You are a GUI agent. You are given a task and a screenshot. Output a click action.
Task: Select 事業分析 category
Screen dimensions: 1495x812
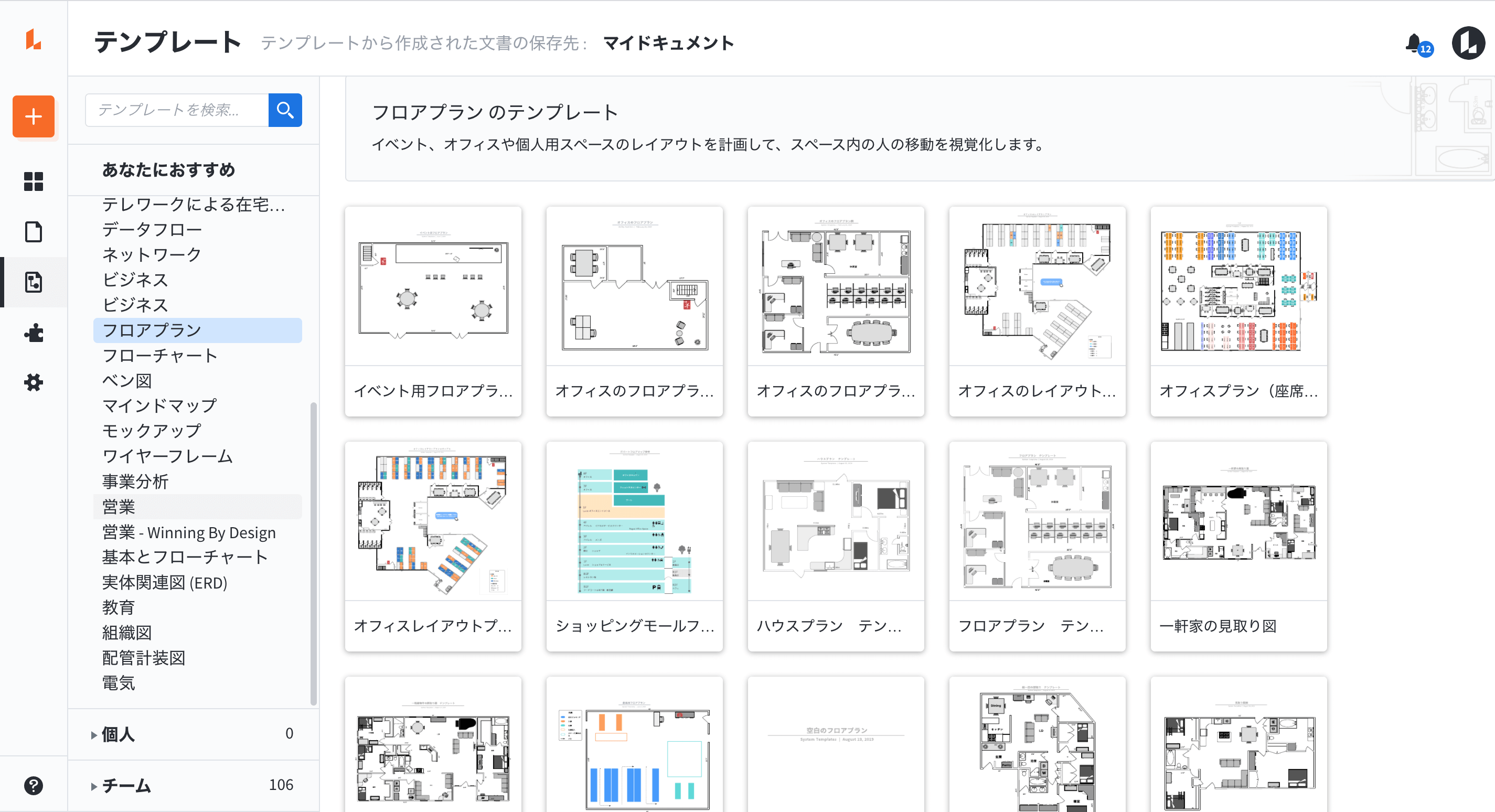pos(135,481)
